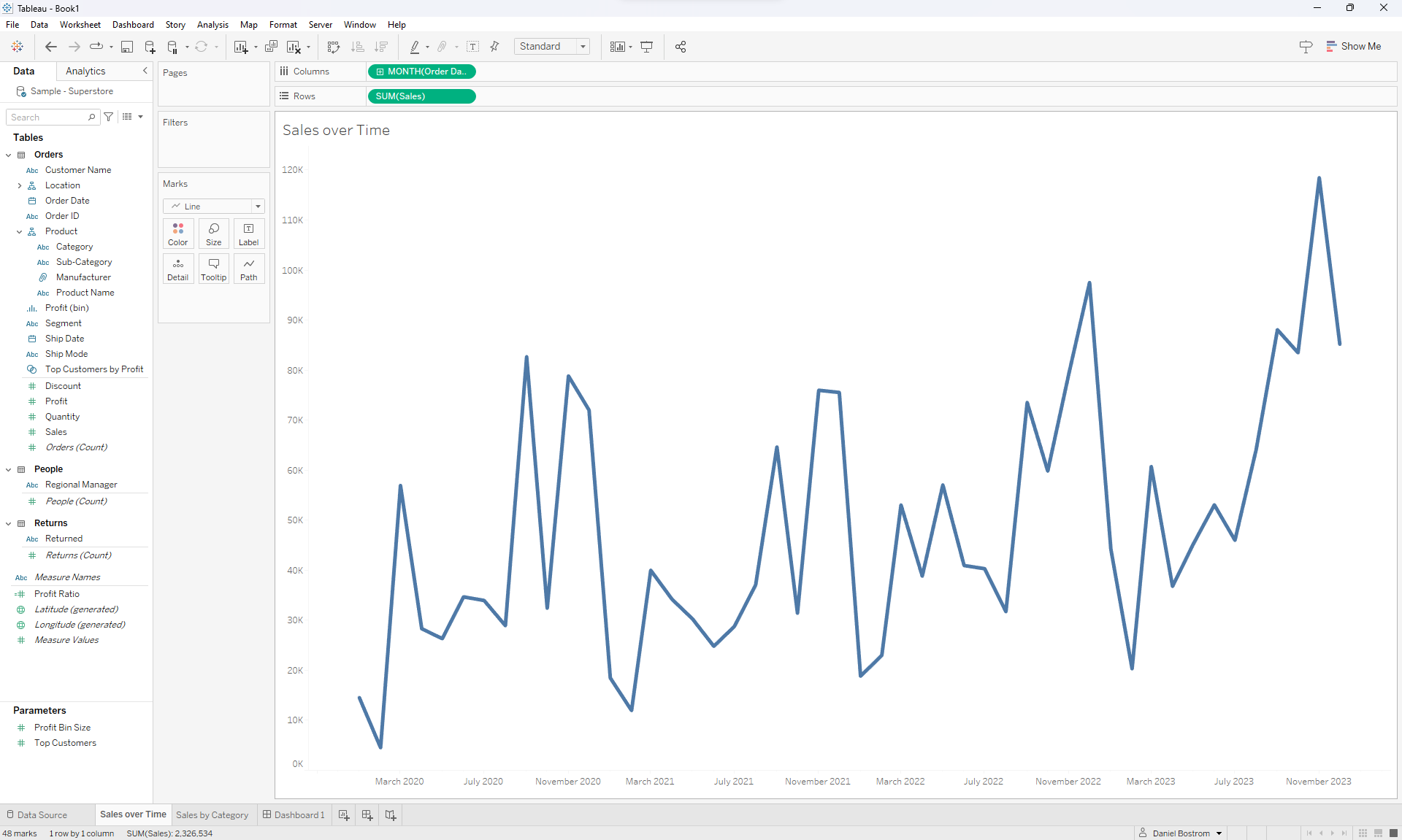Click the New Dashboard tab icon
This screenshot has width=1402, height=840.
point(367,814)
